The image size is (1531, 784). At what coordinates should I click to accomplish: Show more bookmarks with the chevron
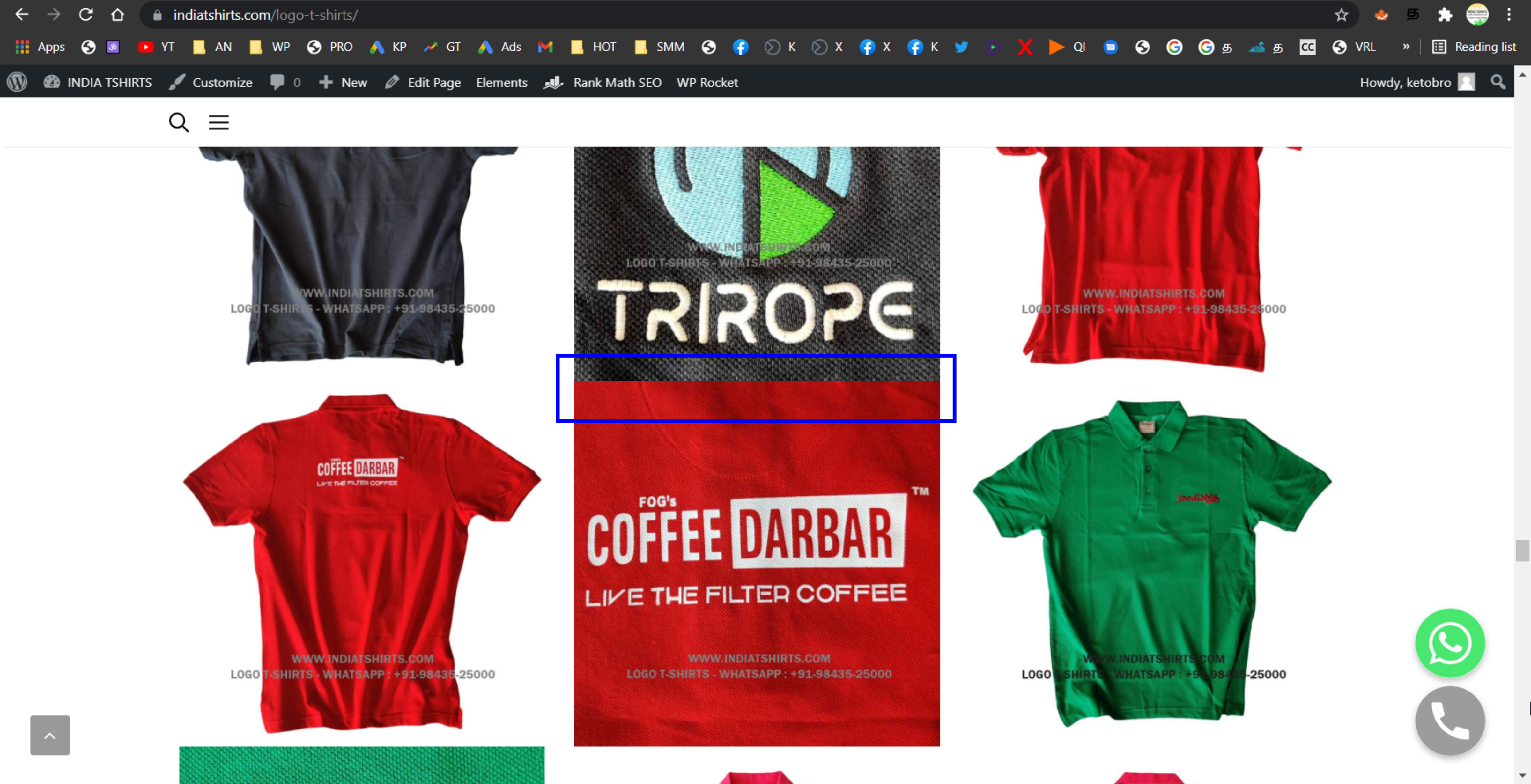[1406, 47]
